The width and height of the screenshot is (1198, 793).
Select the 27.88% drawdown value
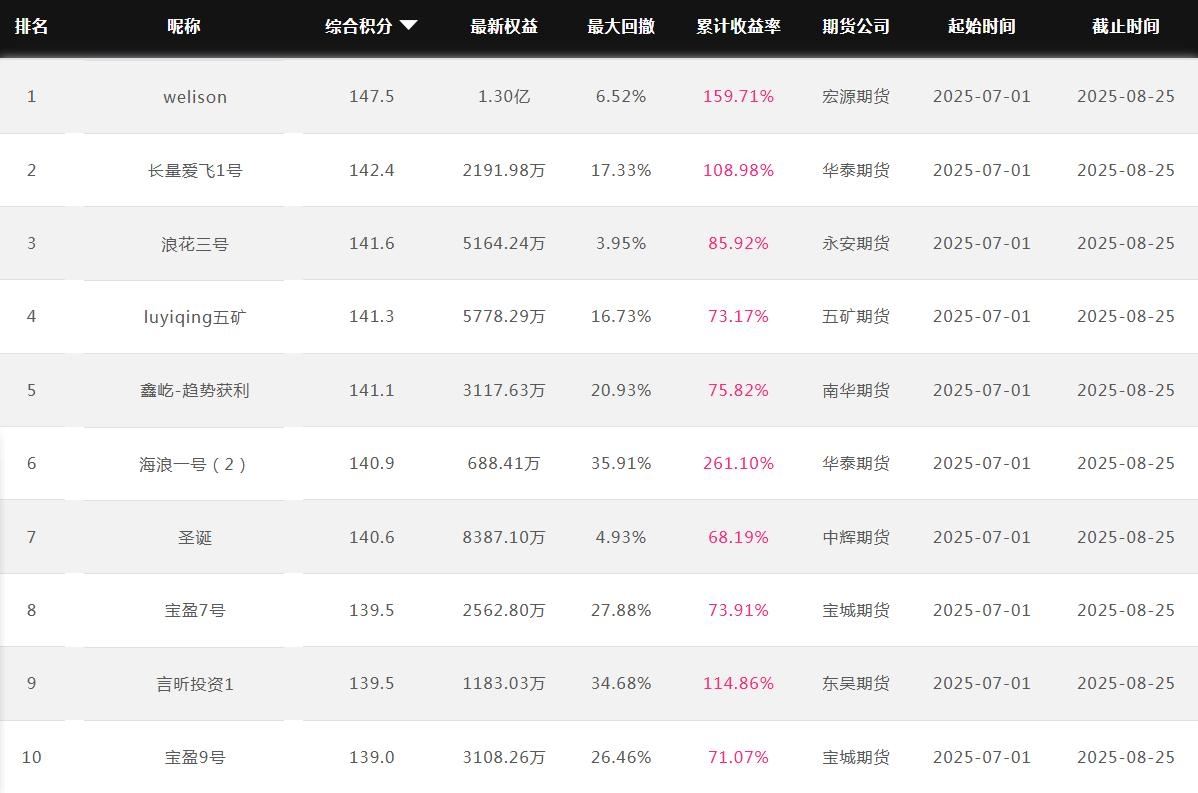(x=620, y=610)
